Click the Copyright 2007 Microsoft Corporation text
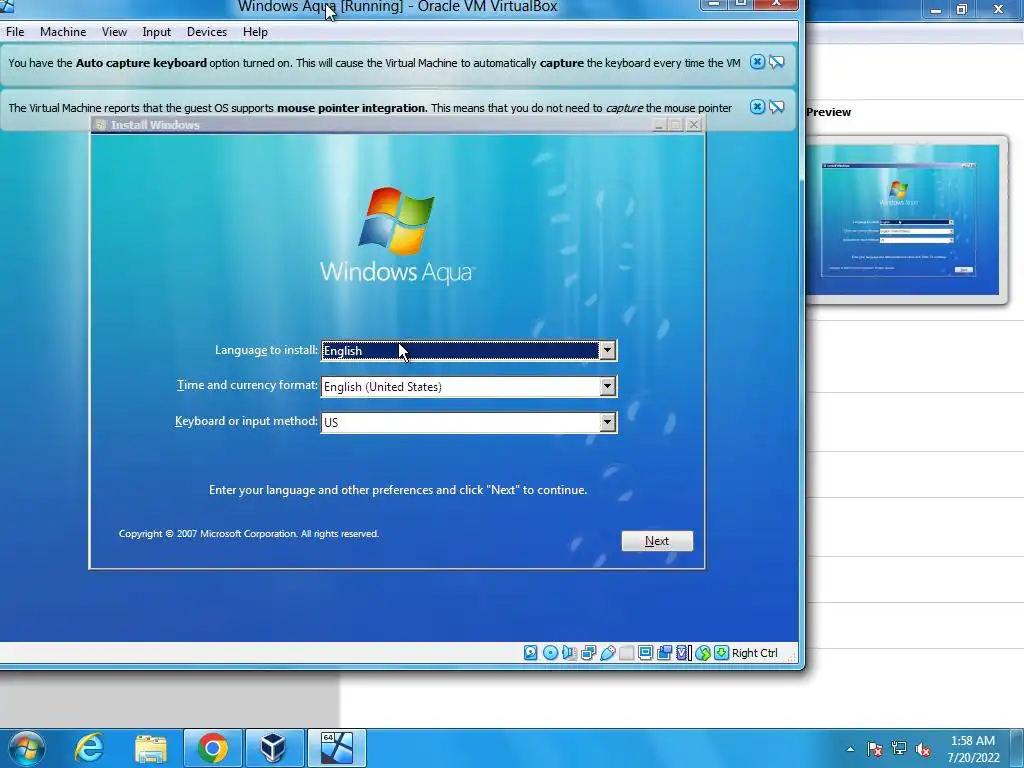Screen dimensions: 1024x768 [x=249, y=534]
